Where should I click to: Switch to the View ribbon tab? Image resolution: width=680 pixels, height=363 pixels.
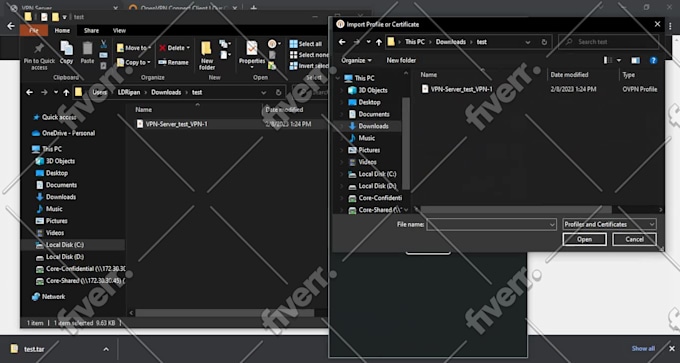coord(119,30)
